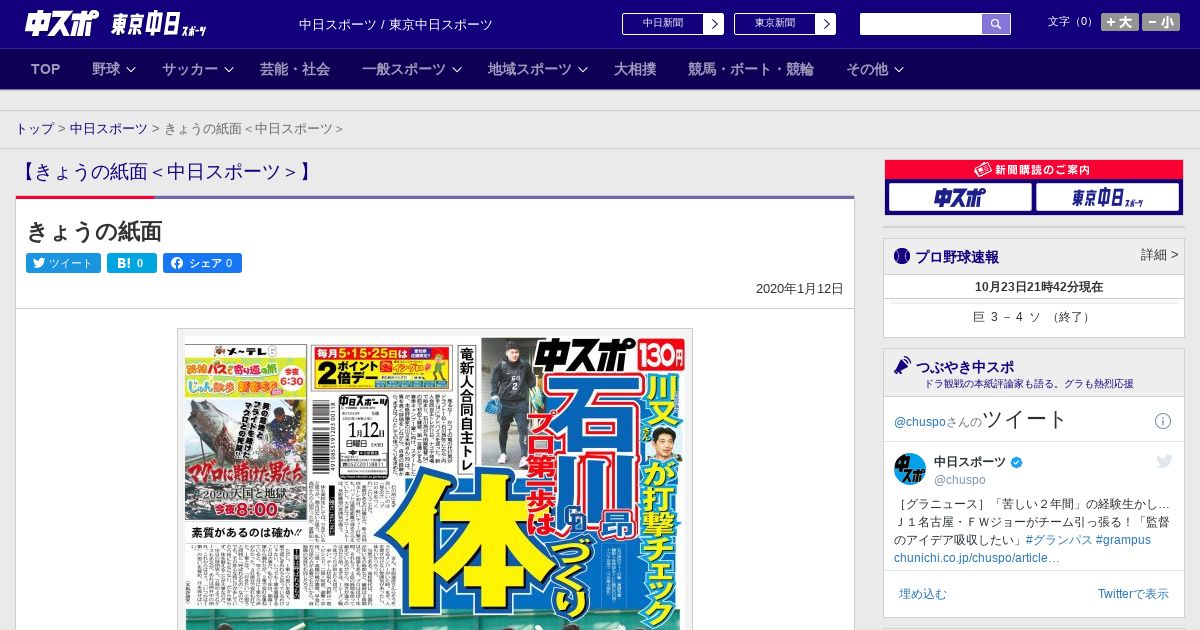Click the 中日スポーツ account name in the tweet

[970, 461]
